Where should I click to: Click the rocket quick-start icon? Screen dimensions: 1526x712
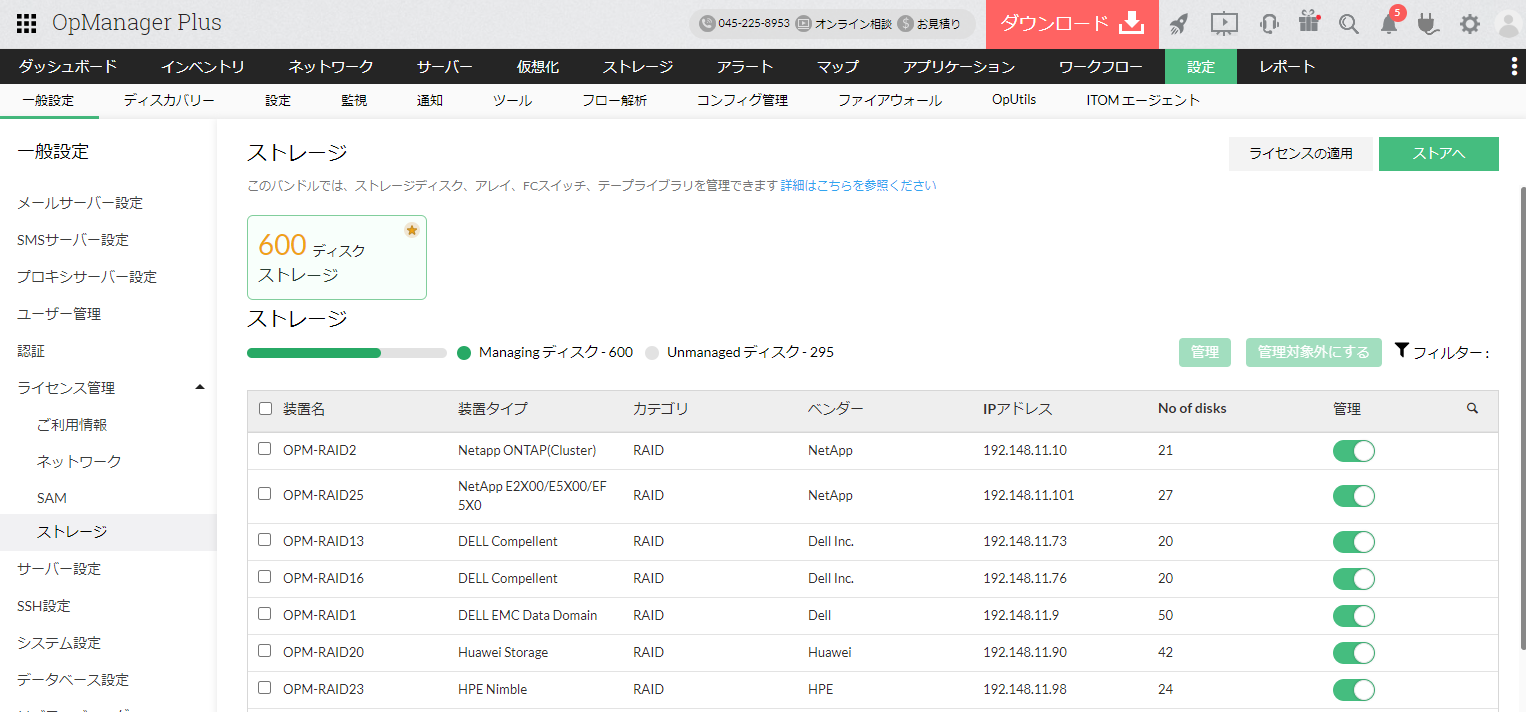click(x=1179, y=24)
